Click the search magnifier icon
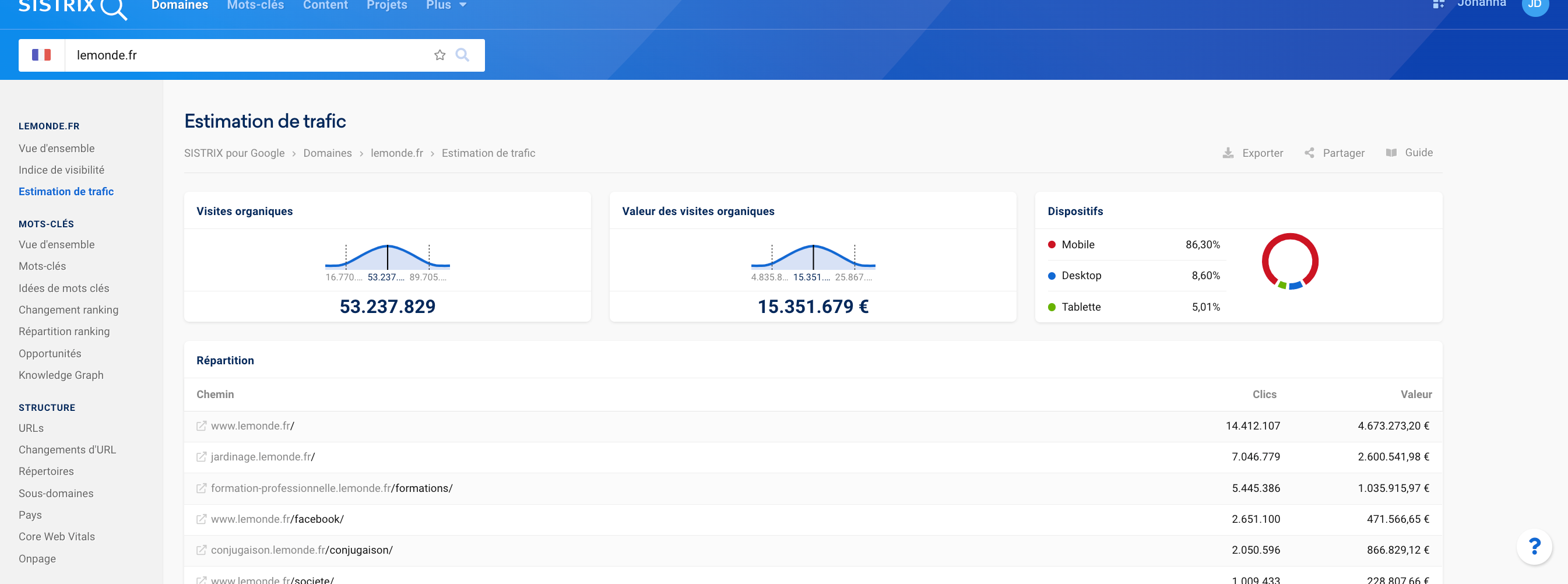The height and width of the screenshot is (584, 1568). [x=463, y=55]
